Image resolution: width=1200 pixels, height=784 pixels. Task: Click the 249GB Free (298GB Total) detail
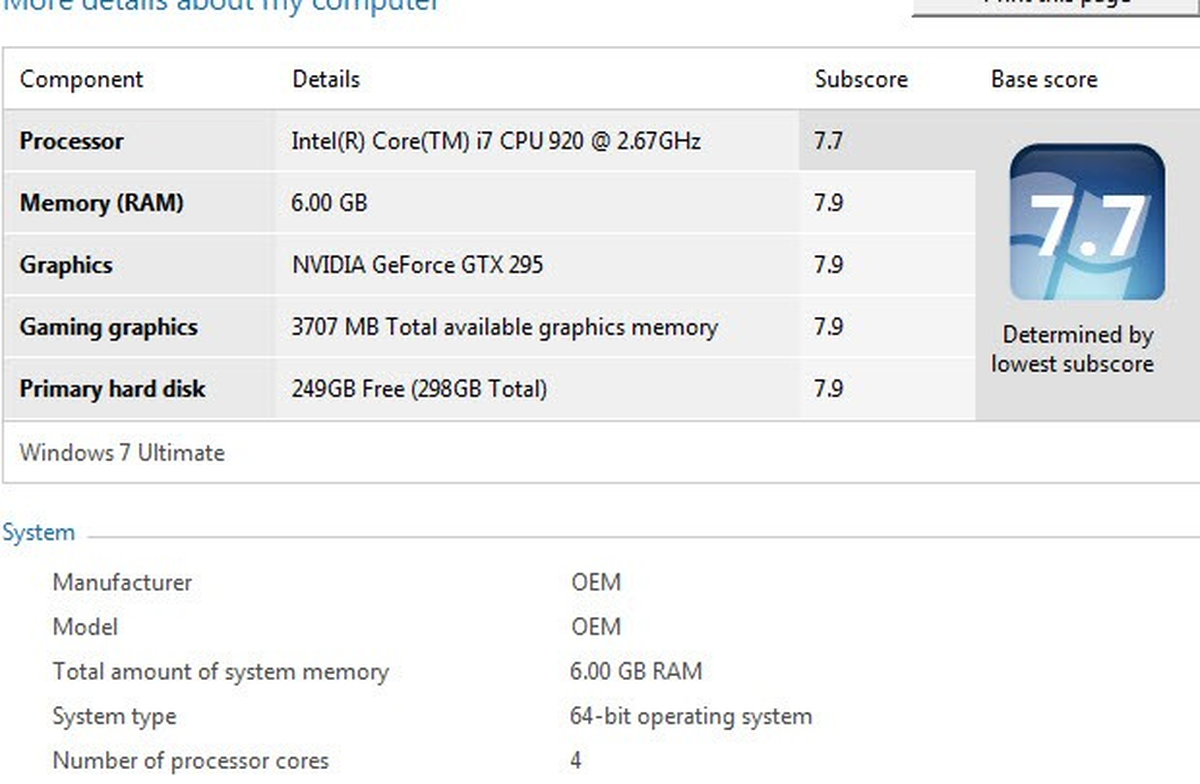pos(419,388)
